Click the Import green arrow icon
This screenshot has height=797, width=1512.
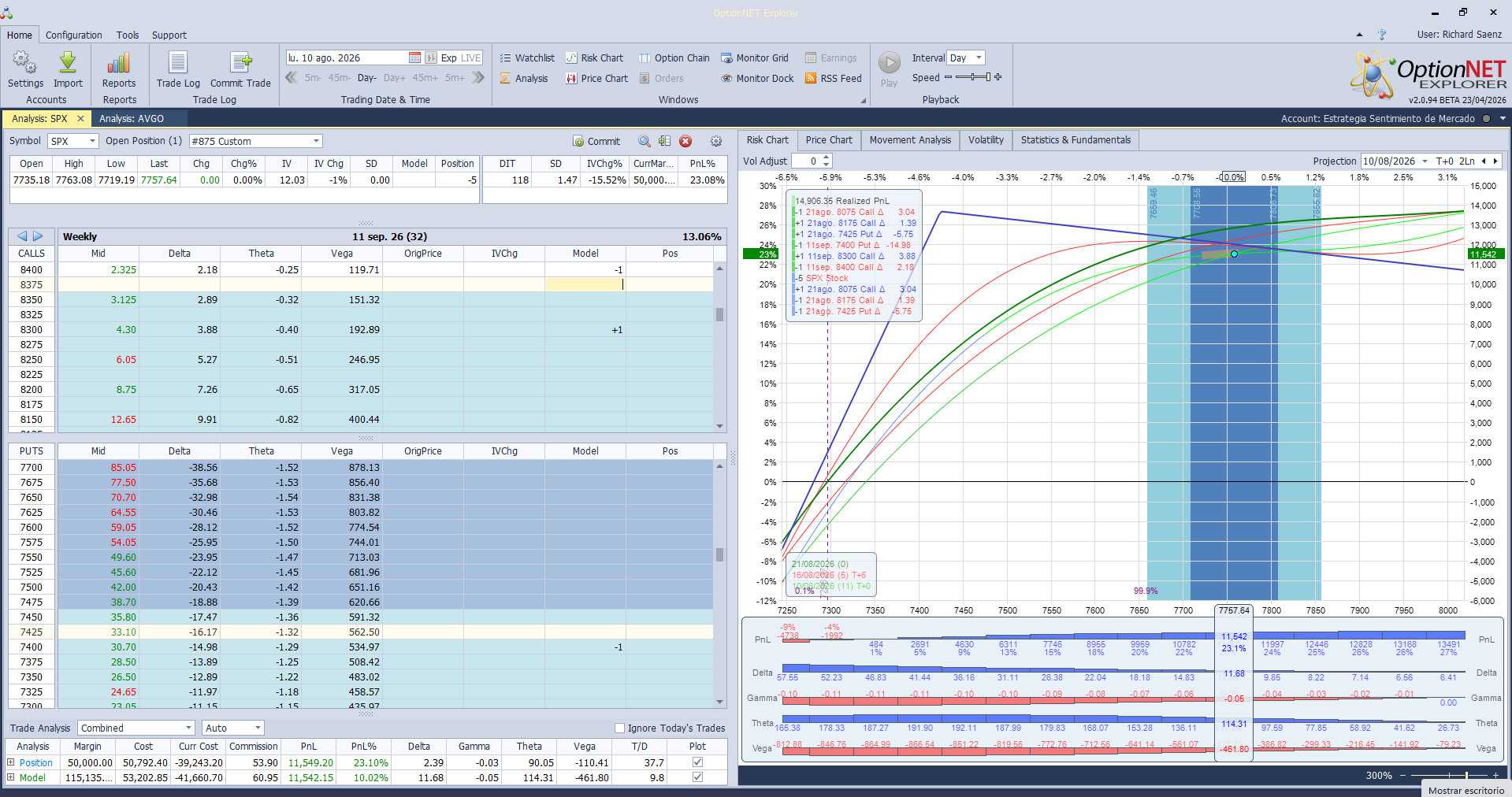68,63
